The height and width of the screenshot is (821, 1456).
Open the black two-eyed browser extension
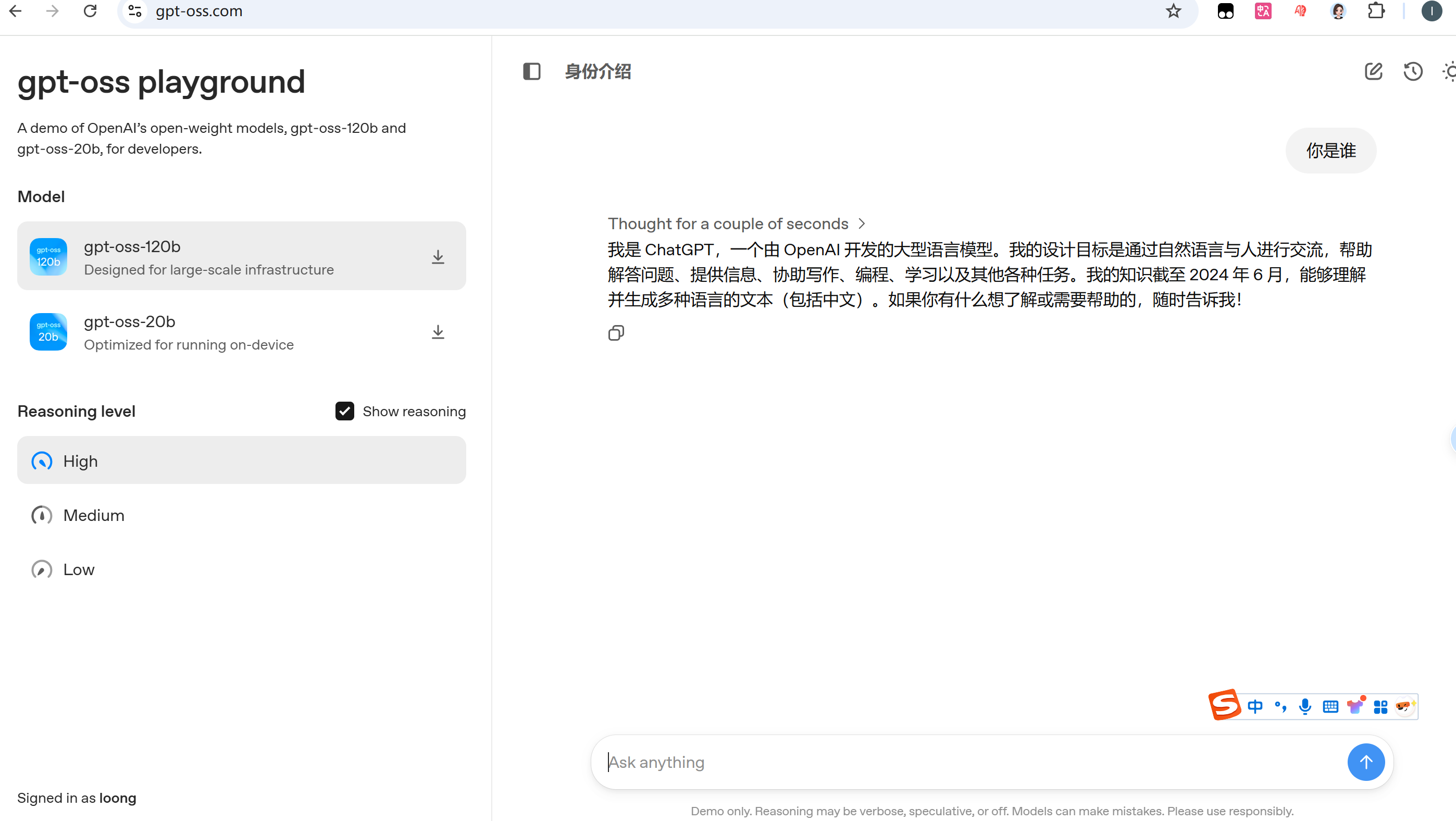coord(1225,11)
